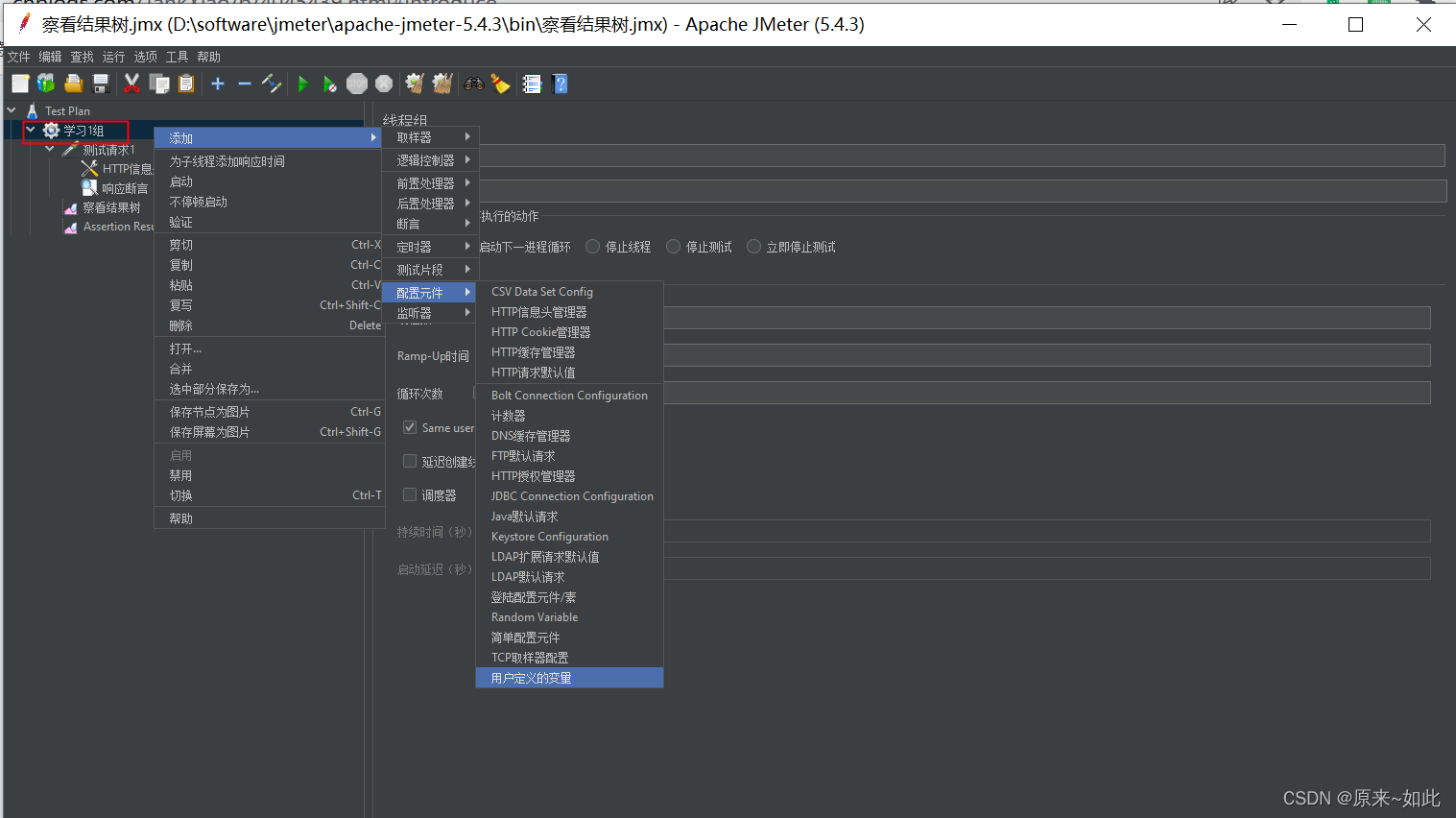Open the 断言 submenu

[x=431, y=224]
